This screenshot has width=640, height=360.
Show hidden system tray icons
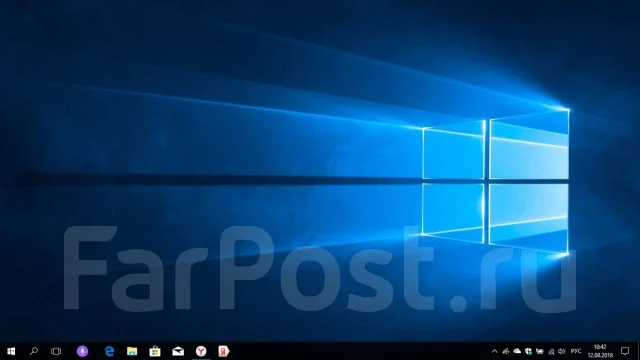click(x=494, y=351)
